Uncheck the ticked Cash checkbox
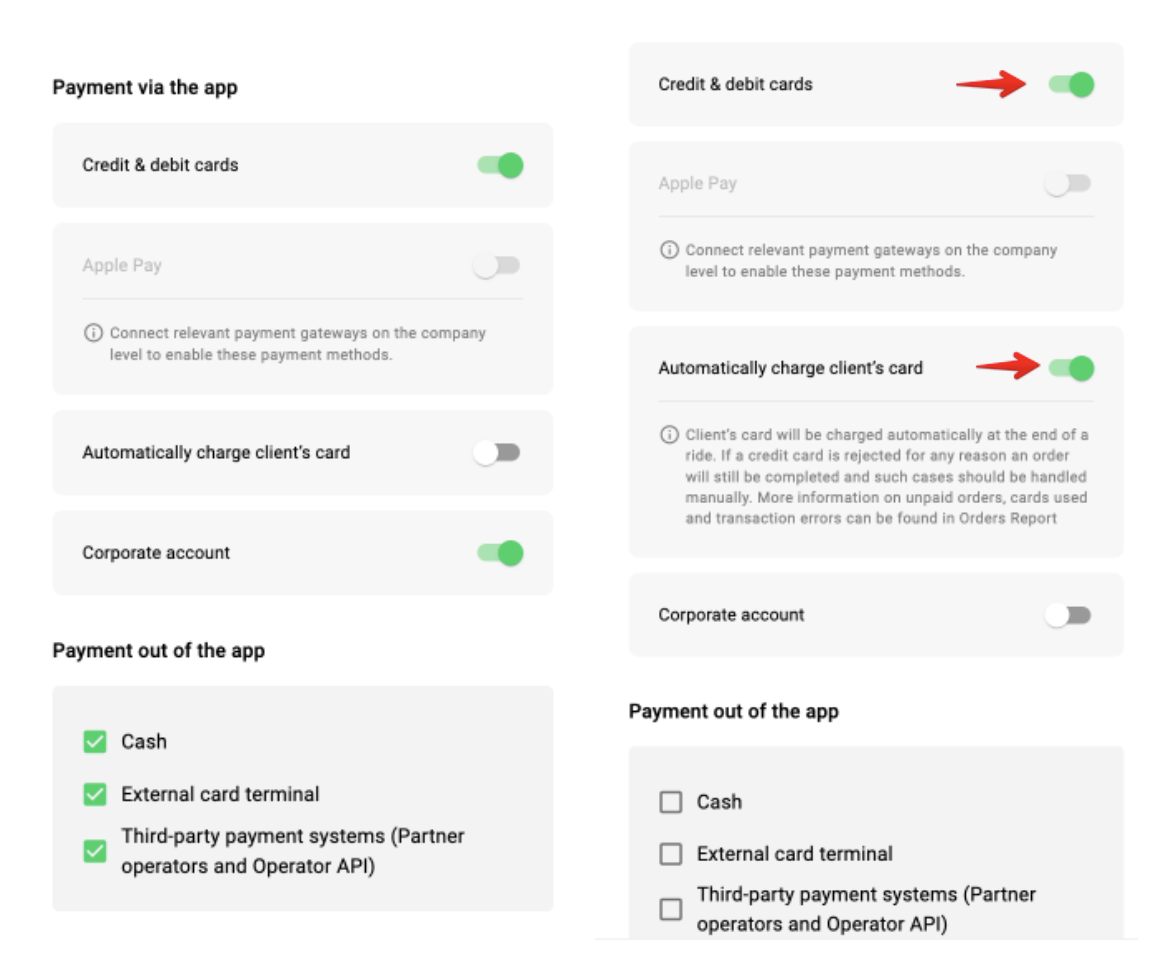Screen dimensions: 1172x964 click(95, 742)
